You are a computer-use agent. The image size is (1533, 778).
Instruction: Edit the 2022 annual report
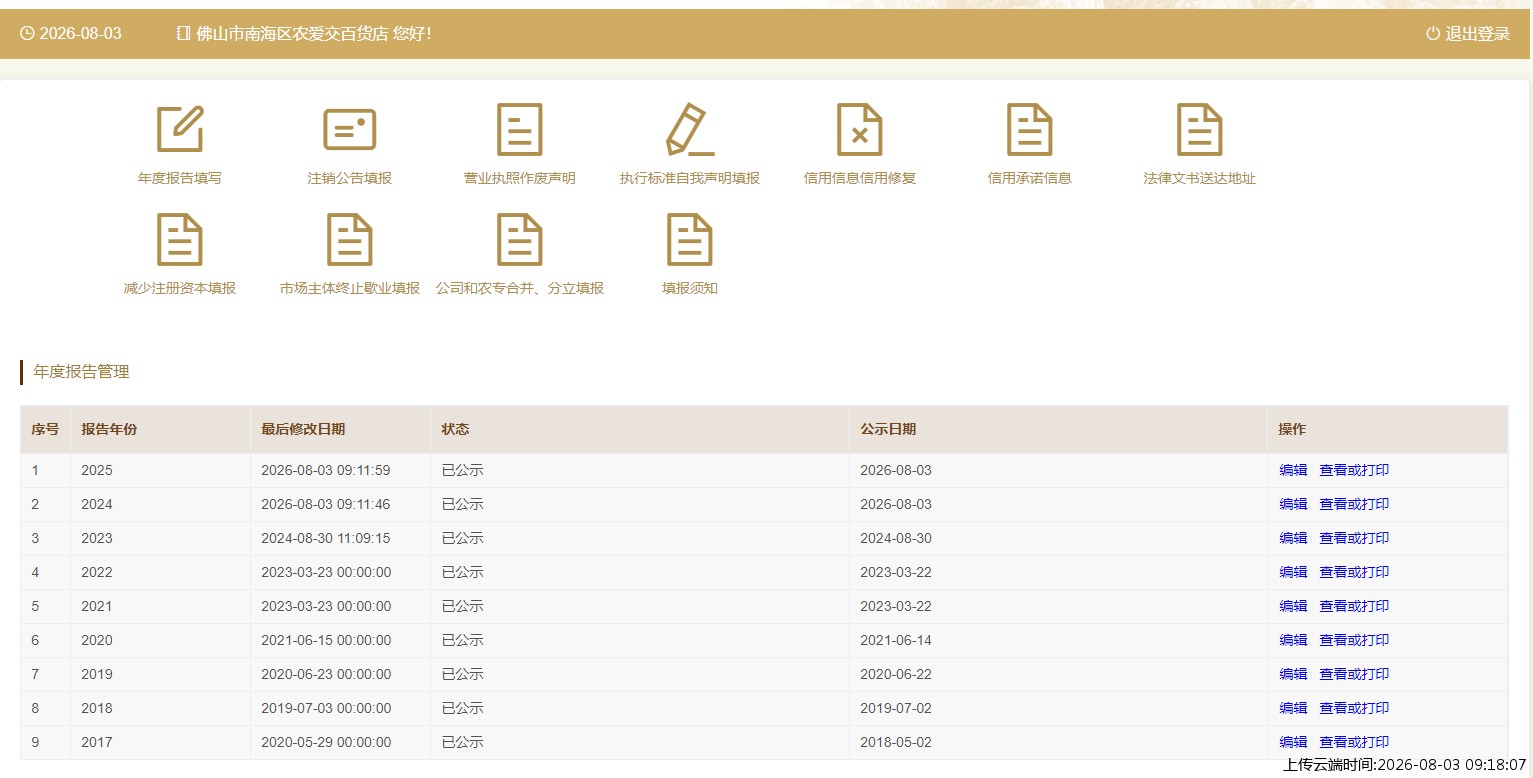click(1293, 572)
